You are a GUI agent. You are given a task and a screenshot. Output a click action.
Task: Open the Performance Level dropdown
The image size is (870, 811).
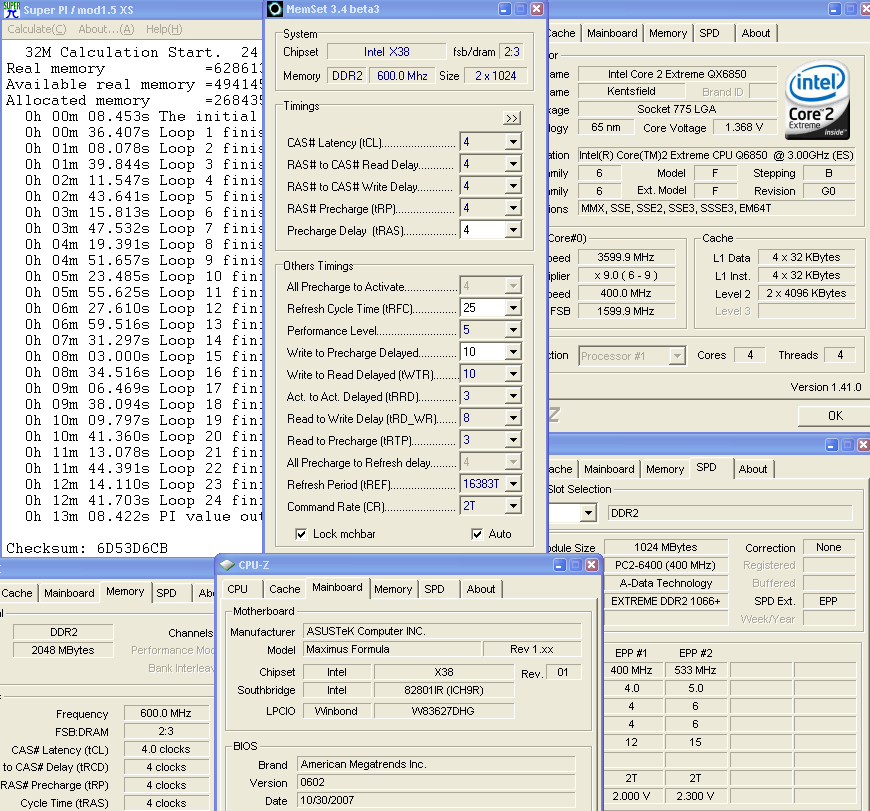tap(513, 330)
